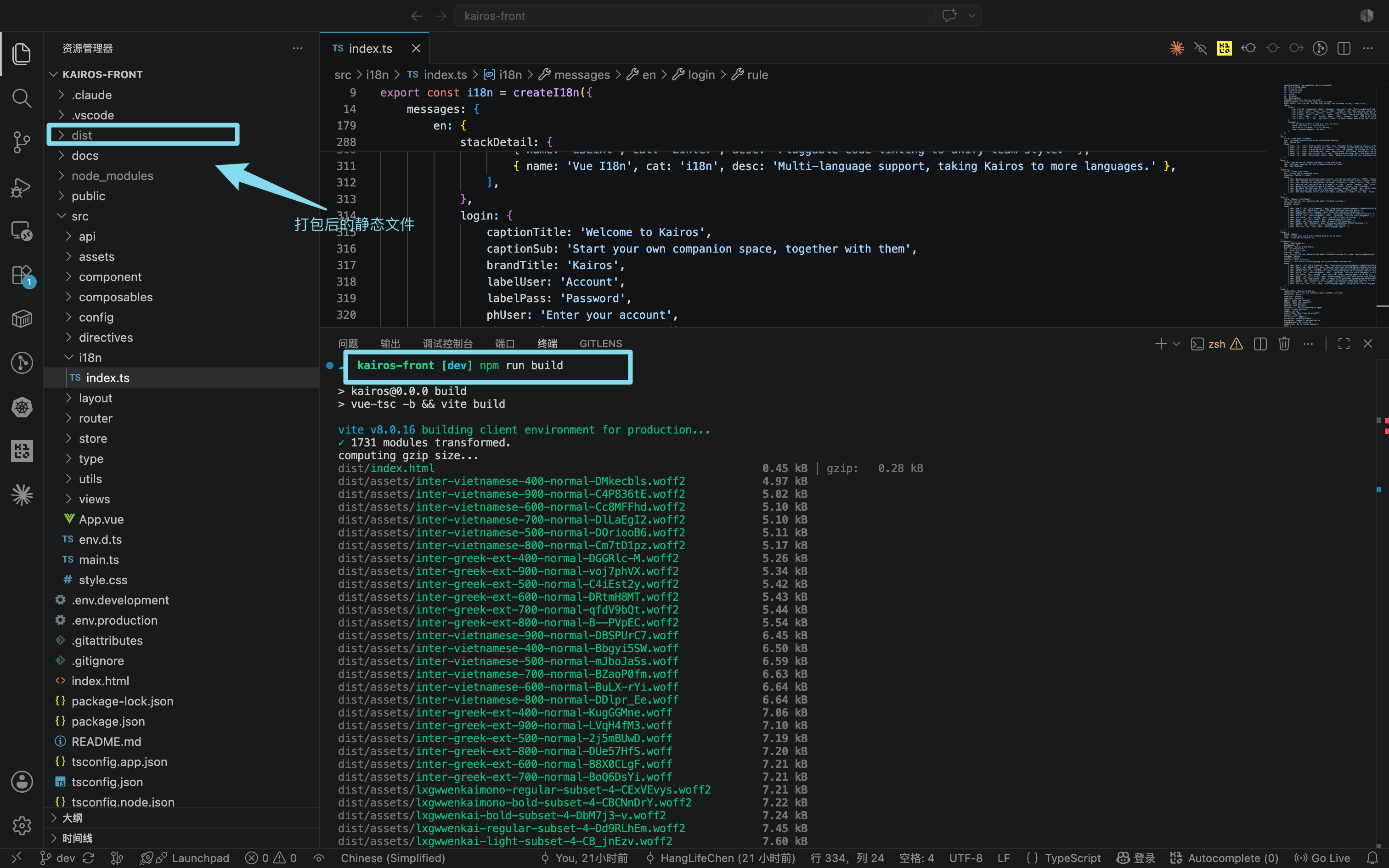
Task: Open the Extensions view with badge
Action: point(22,276)
